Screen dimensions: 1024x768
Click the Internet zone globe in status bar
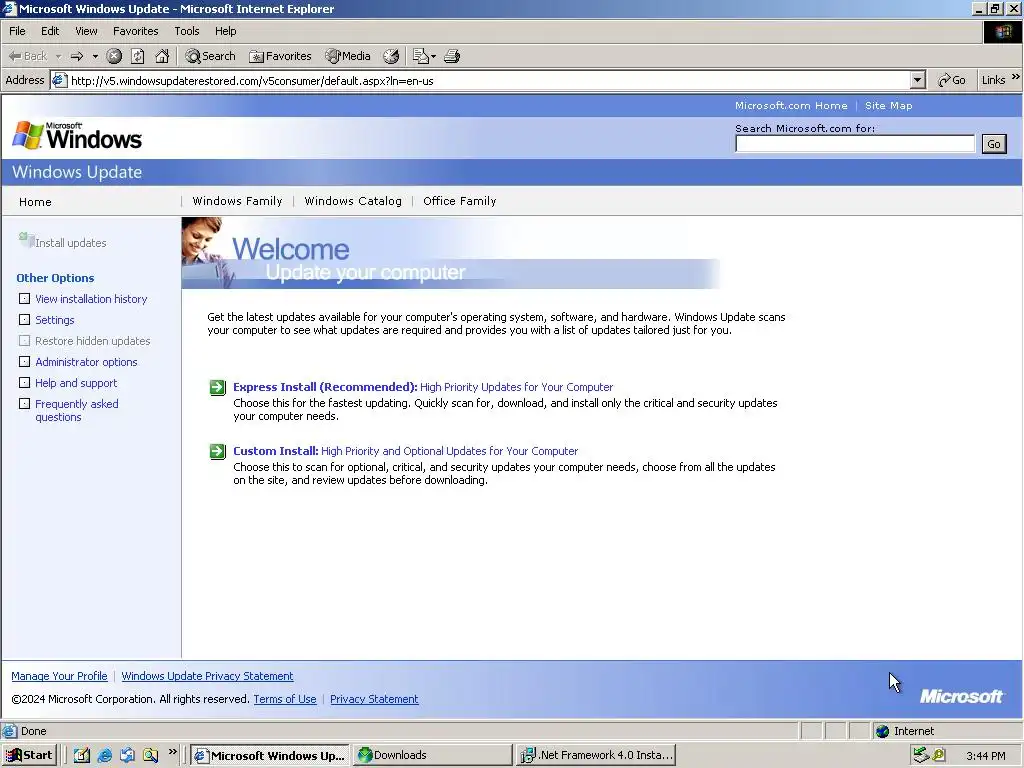pyautogui.click(x=882, y=731)
